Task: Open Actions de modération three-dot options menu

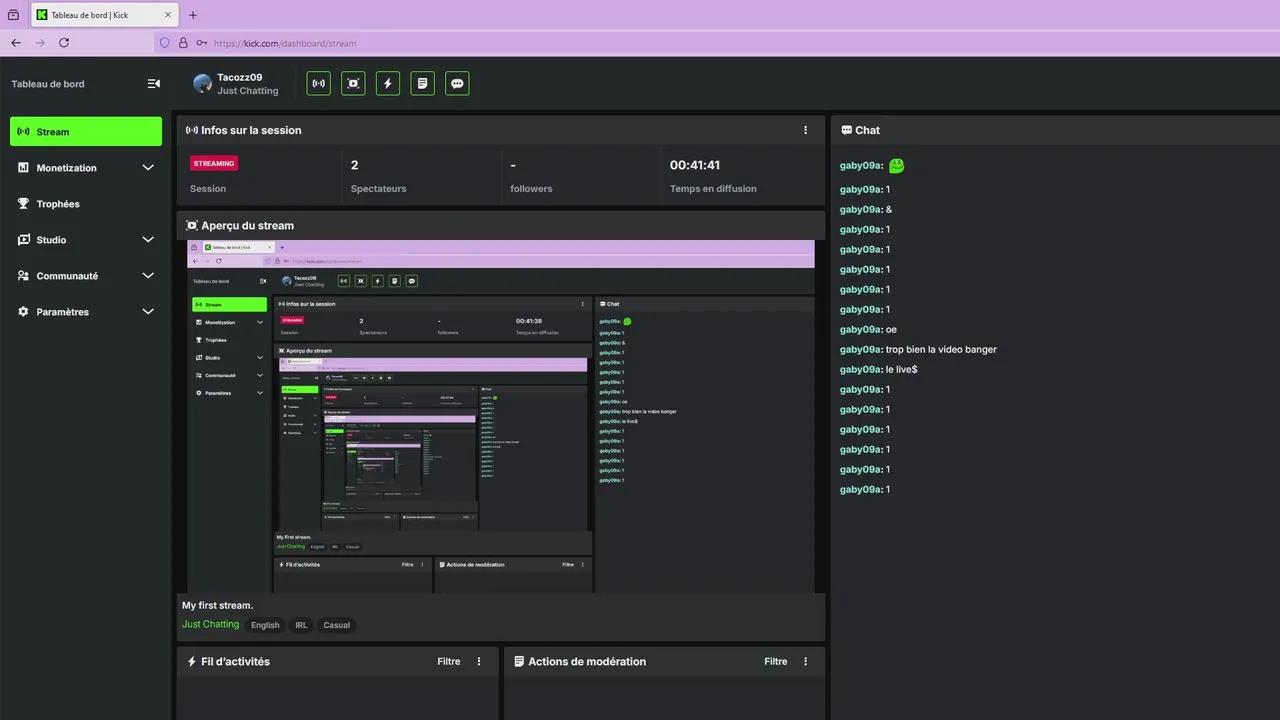Action: (x=806, y=662)
